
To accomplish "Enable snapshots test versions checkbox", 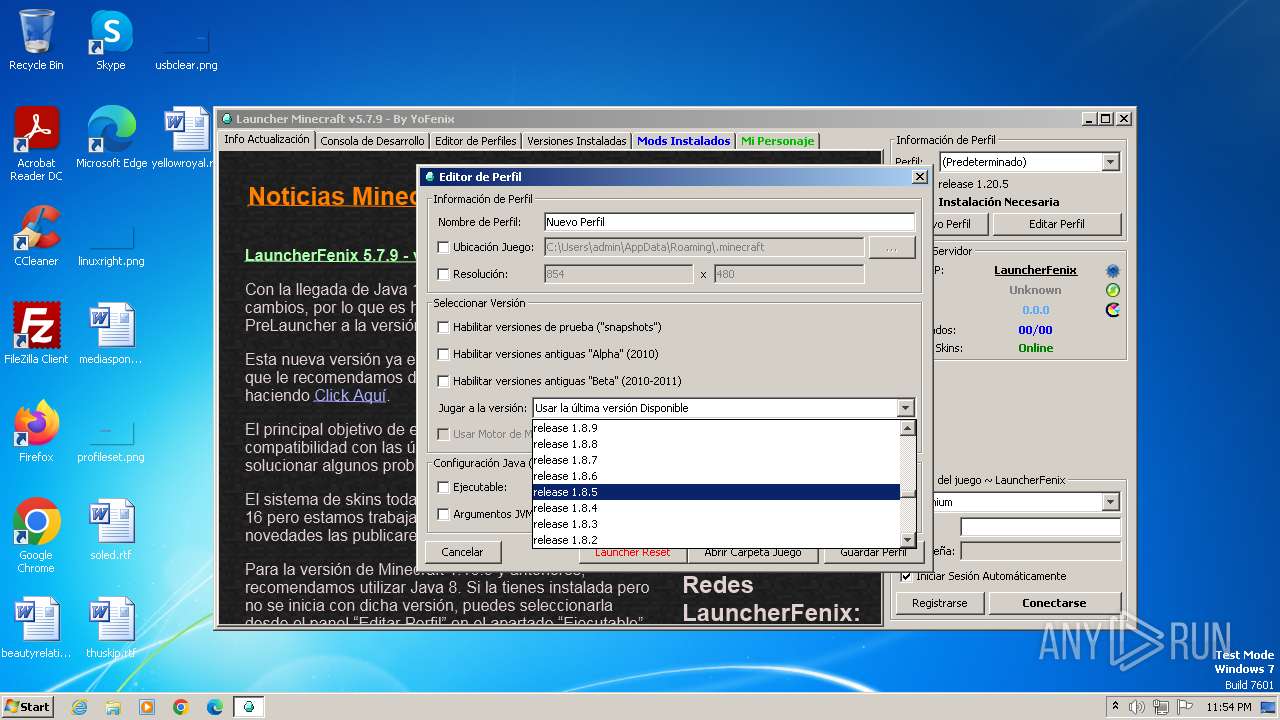I will (444, 327).
